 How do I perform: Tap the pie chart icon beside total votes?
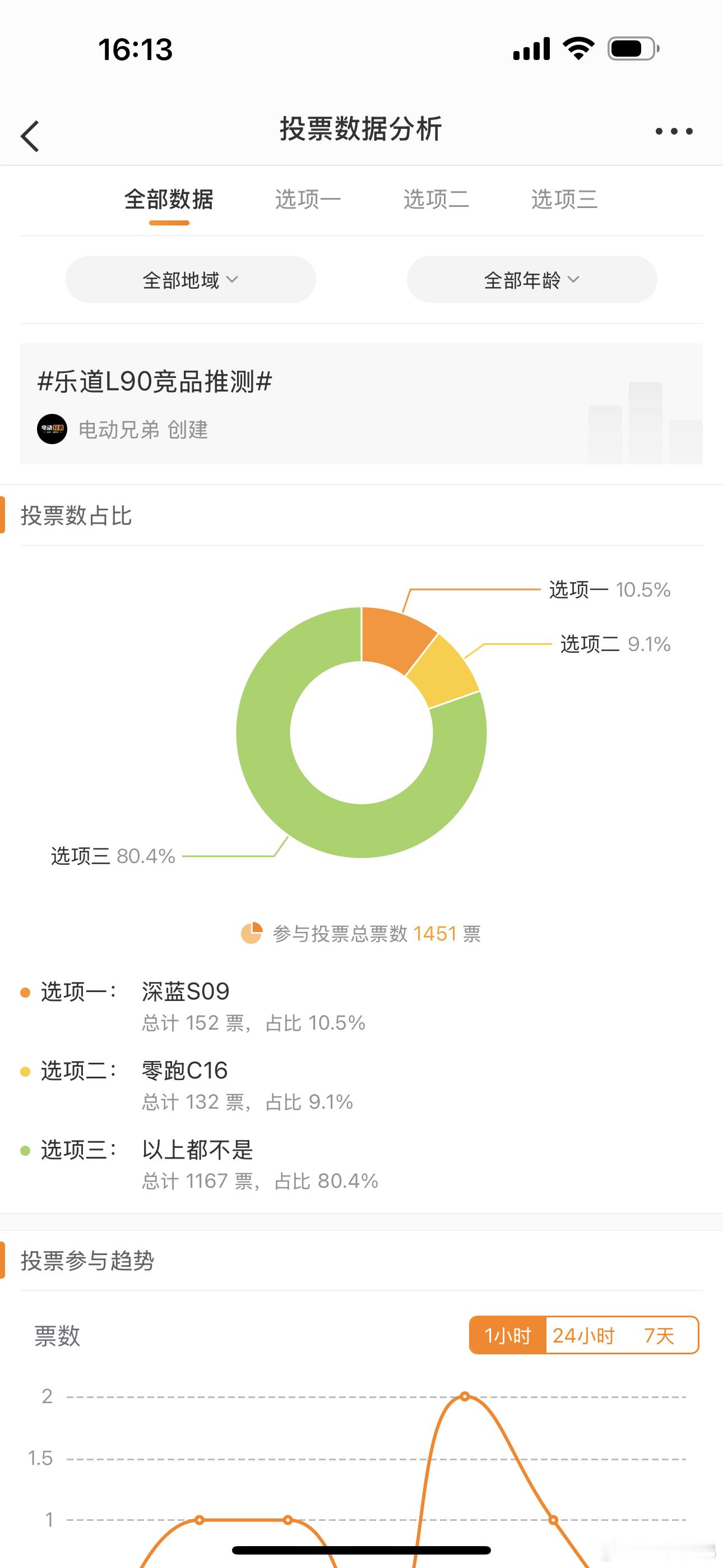[251, 933]
